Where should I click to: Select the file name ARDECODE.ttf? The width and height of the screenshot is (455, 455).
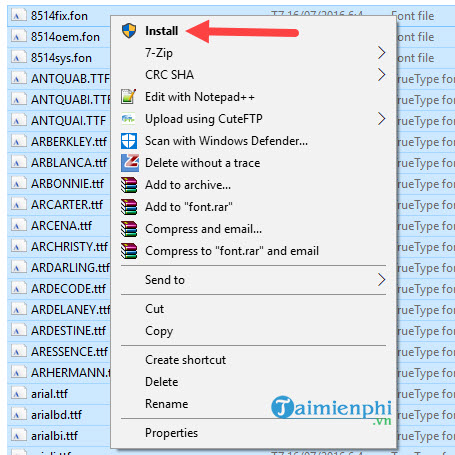[68, 289]
